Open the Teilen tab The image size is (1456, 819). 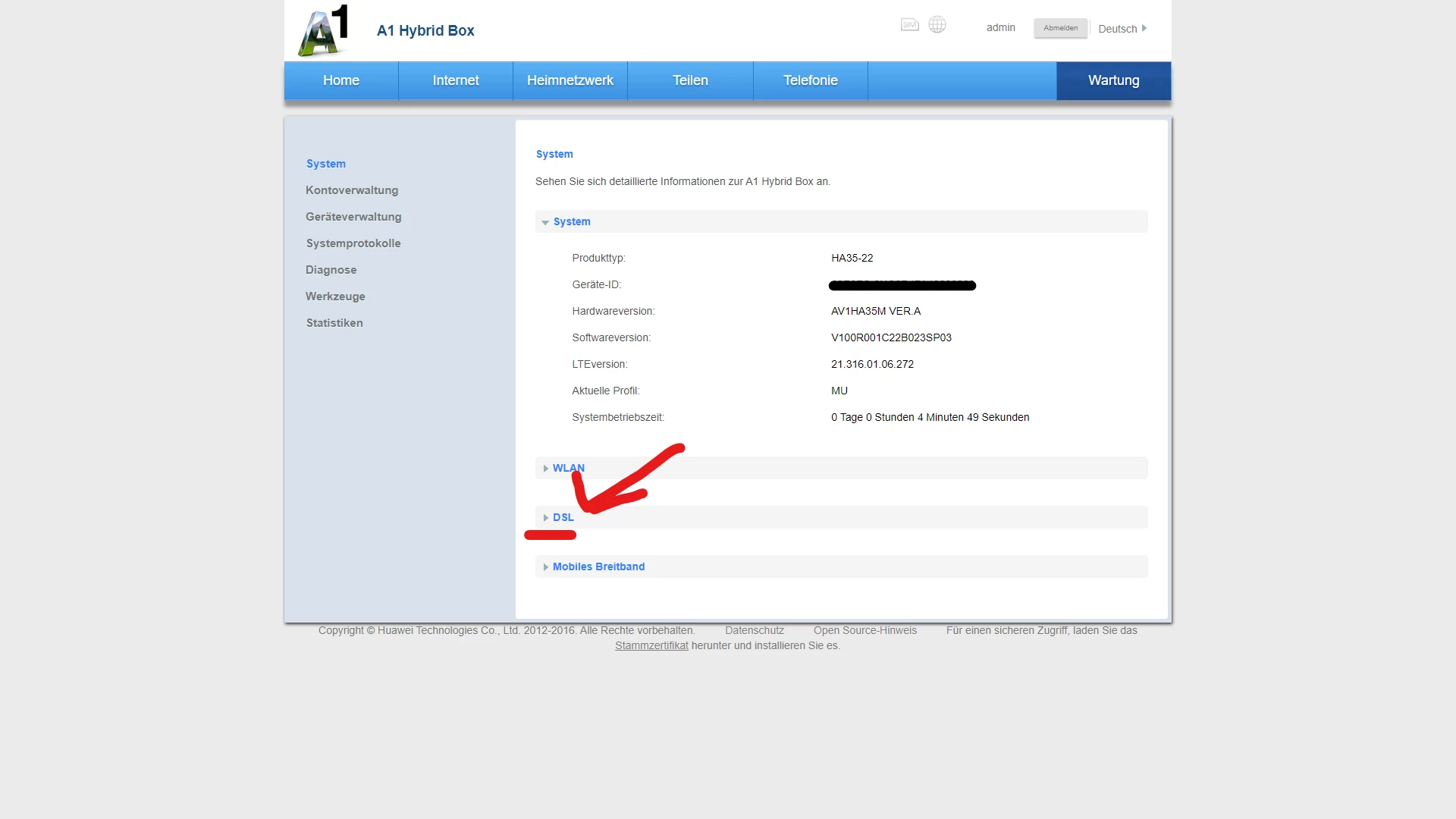690,80
